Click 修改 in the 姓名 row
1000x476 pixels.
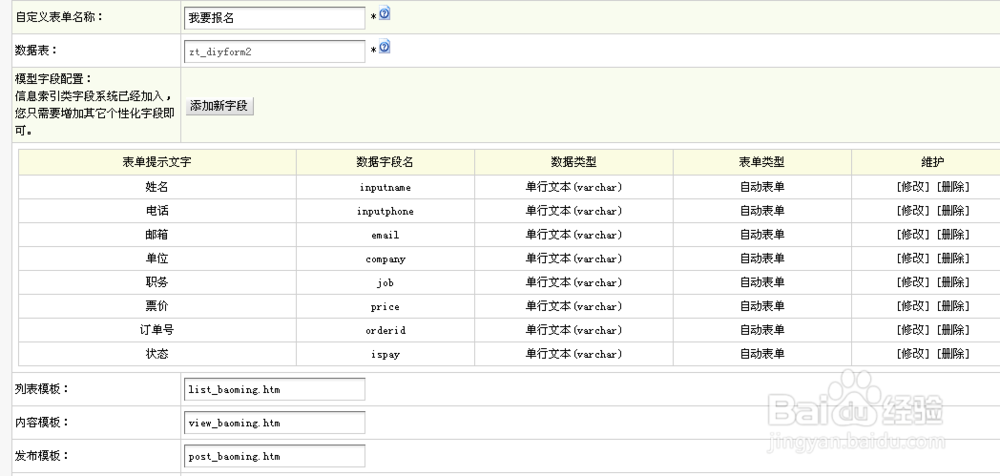click(x=914, y=187)
